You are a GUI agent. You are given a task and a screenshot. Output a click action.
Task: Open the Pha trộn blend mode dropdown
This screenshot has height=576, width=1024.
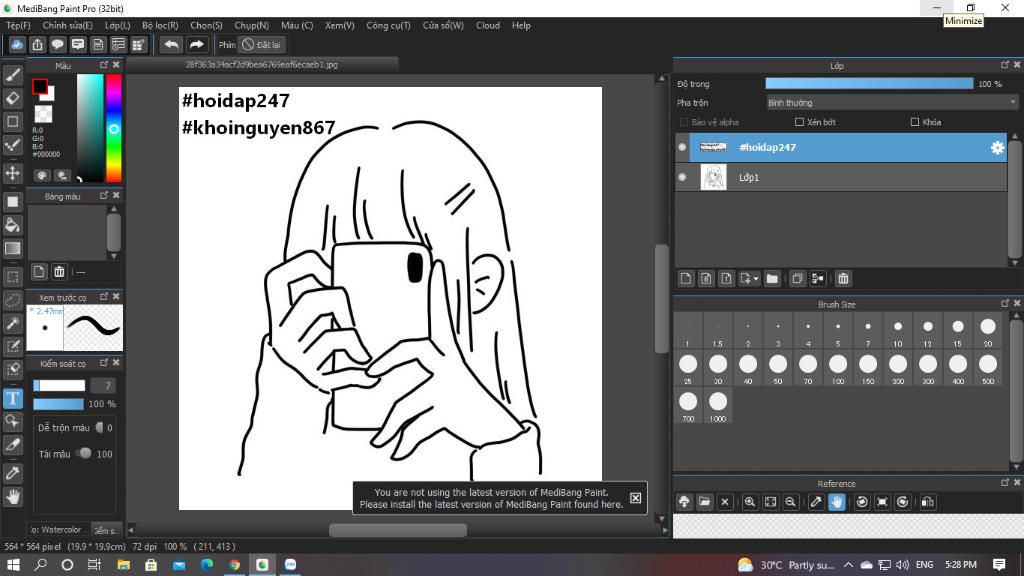(x=891, y=103)
